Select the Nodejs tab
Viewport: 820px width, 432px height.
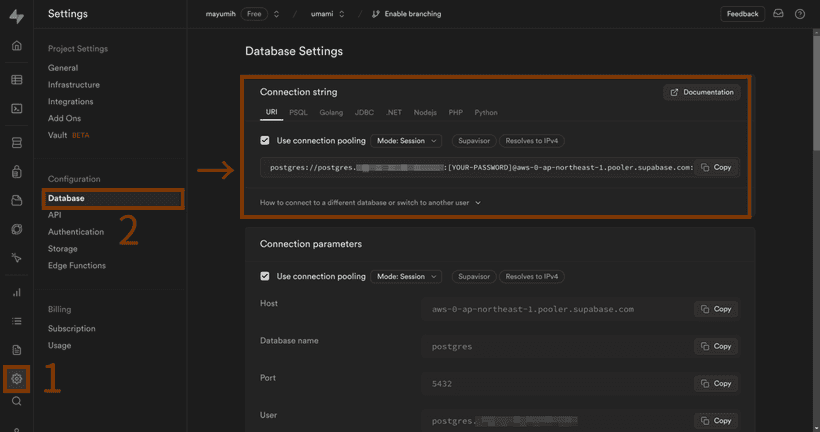425,112
